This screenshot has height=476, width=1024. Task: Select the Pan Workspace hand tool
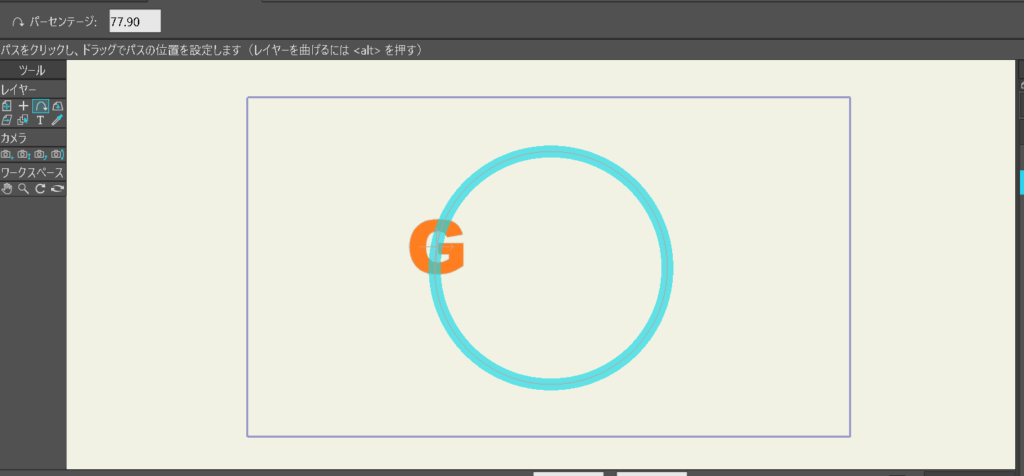(x=7, y=188)
